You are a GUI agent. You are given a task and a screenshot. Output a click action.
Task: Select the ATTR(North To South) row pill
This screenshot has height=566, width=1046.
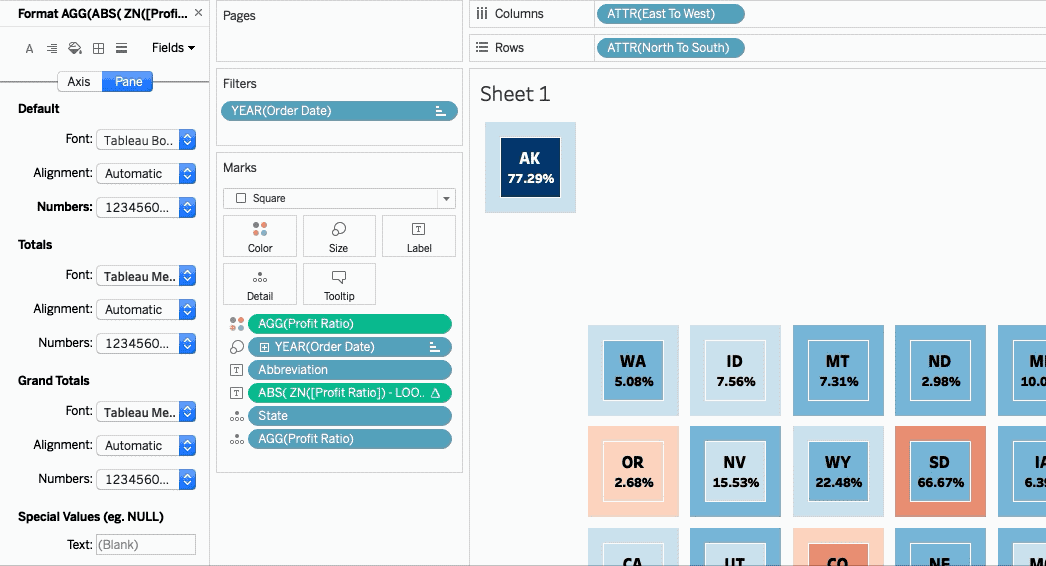(x=670, y=48)
